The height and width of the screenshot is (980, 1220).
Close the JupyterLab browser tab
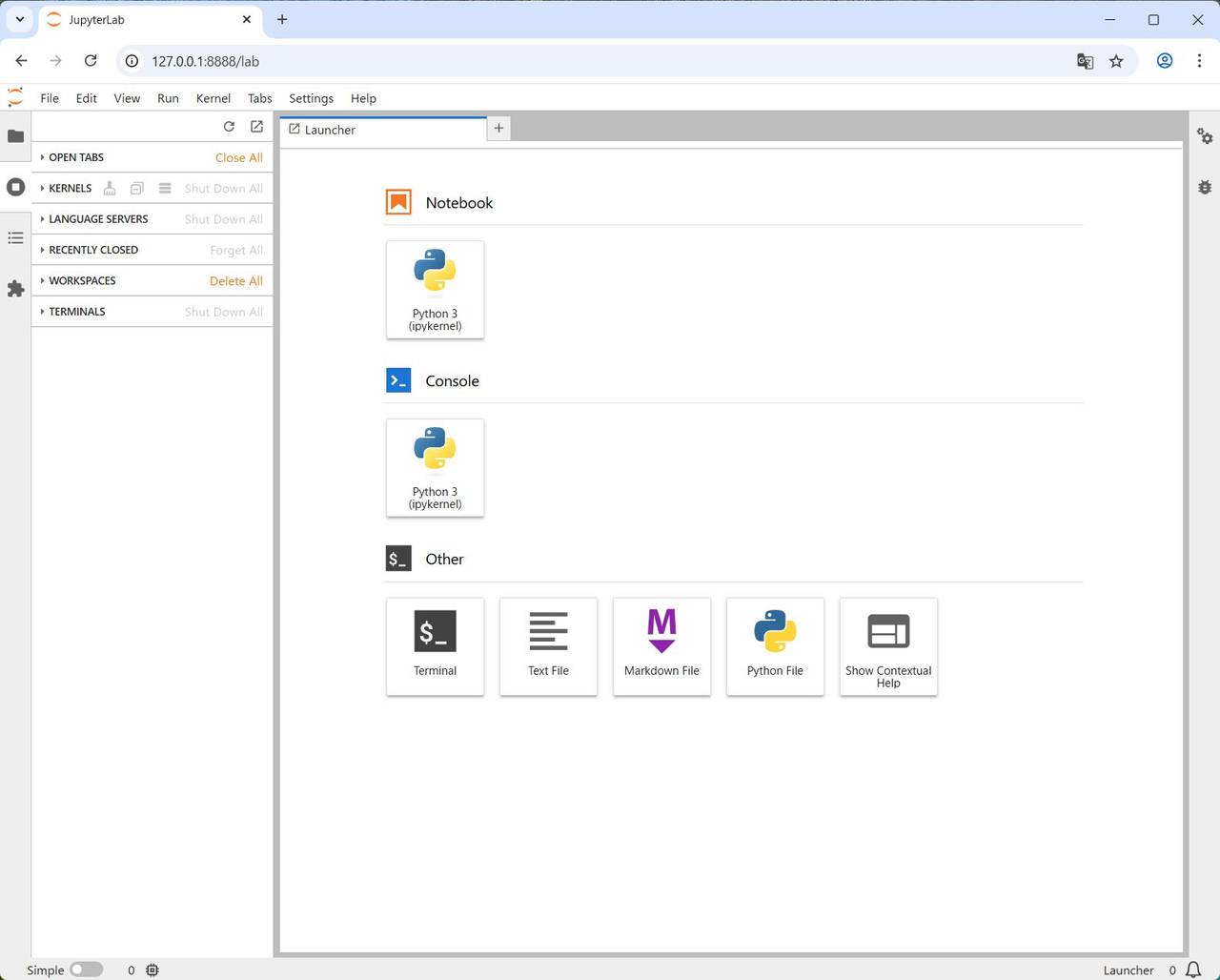point(247,19)
